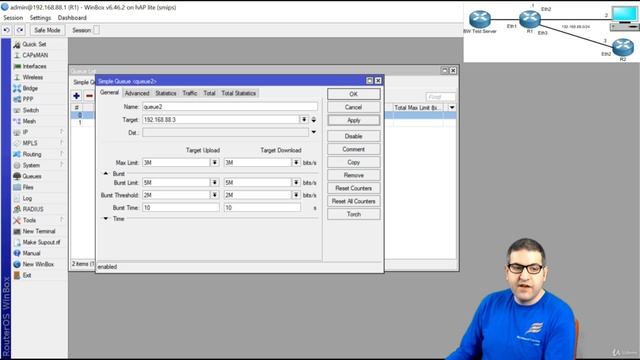The image size is (640, 360).
Task: Click the Copy button
Action: (353, 162)
